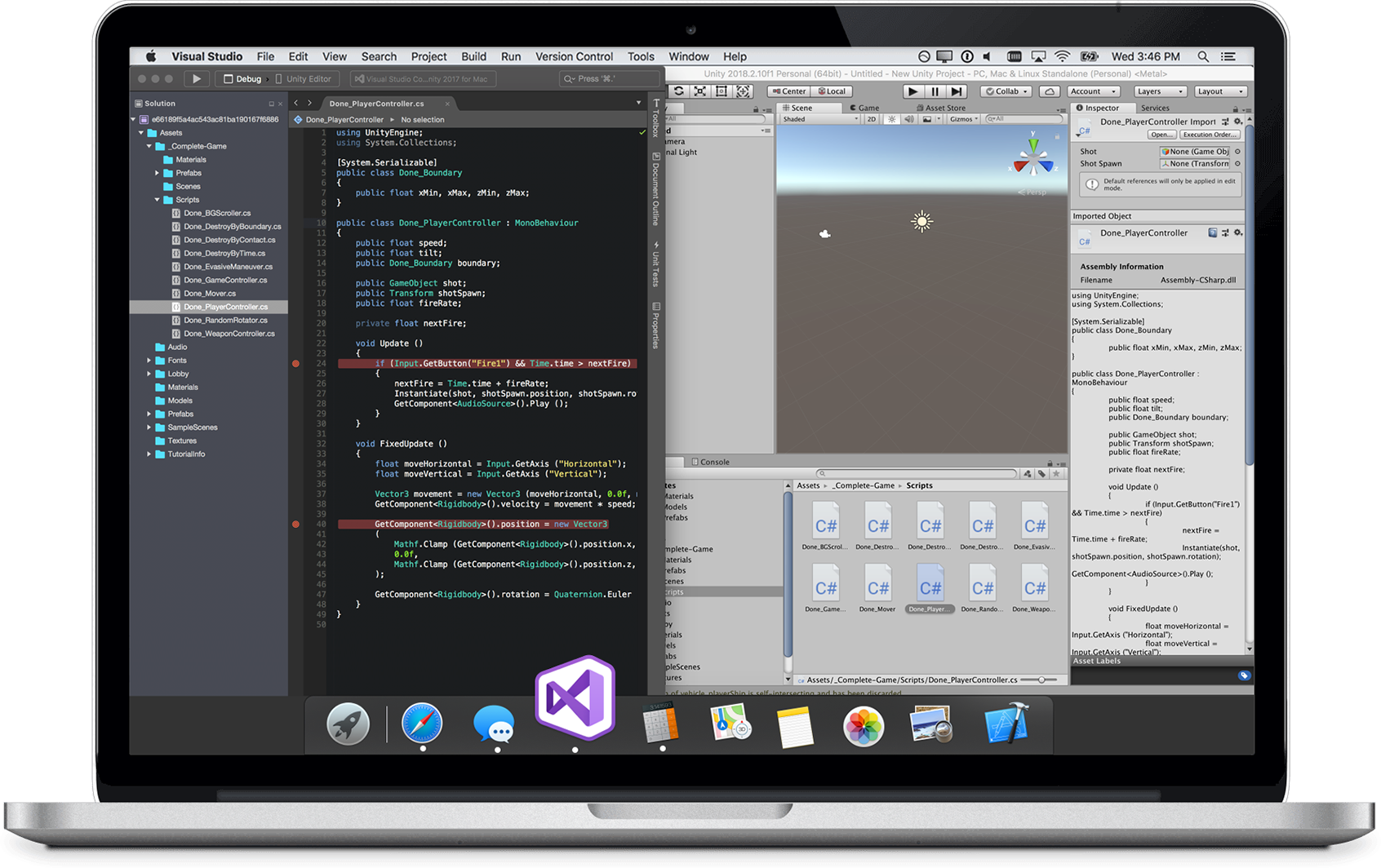This screenshot has width=1381, height=868.
Task: Click Visual Studio search field
Action: 610,79
